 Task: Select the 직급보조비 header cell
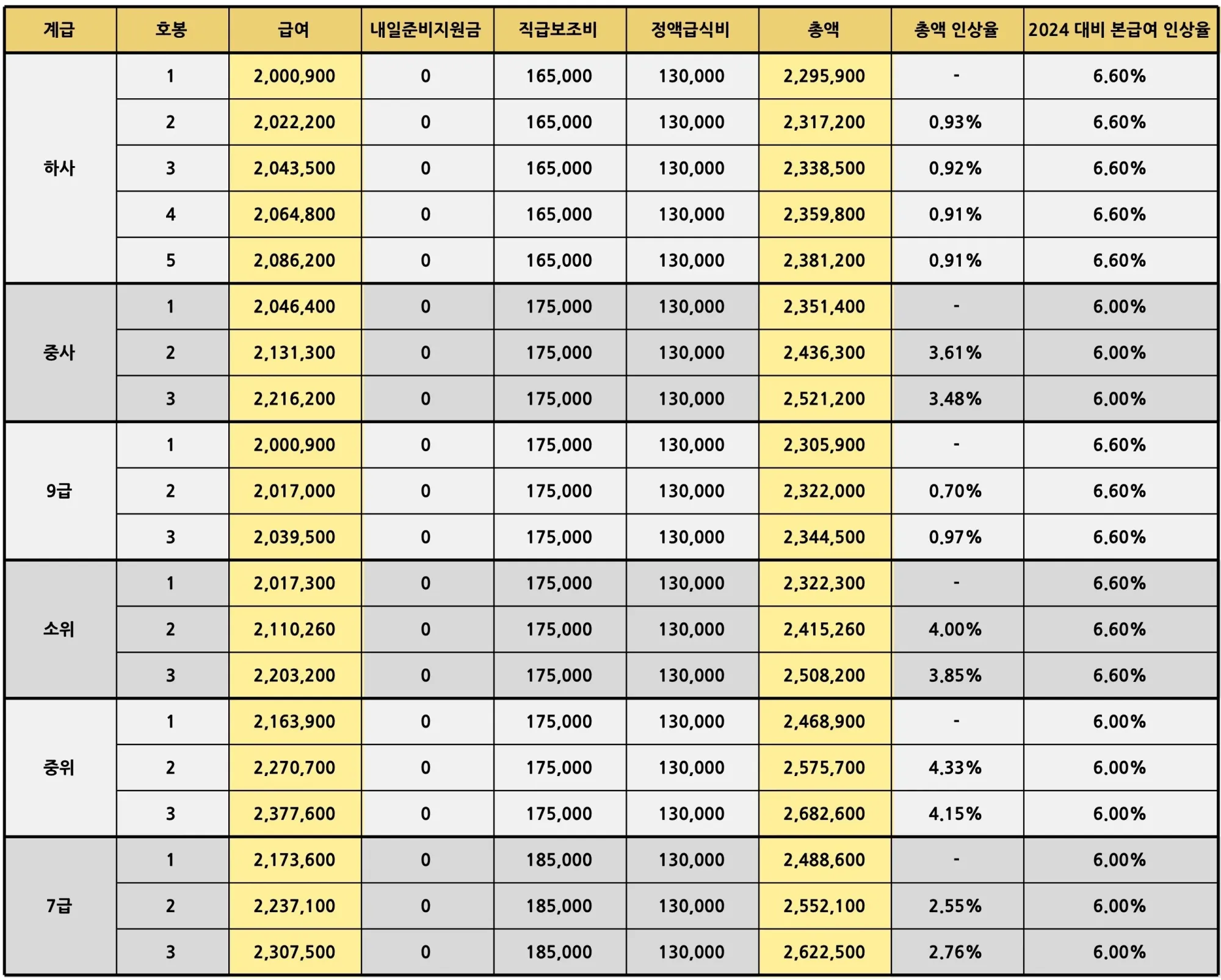pos(558,29)
